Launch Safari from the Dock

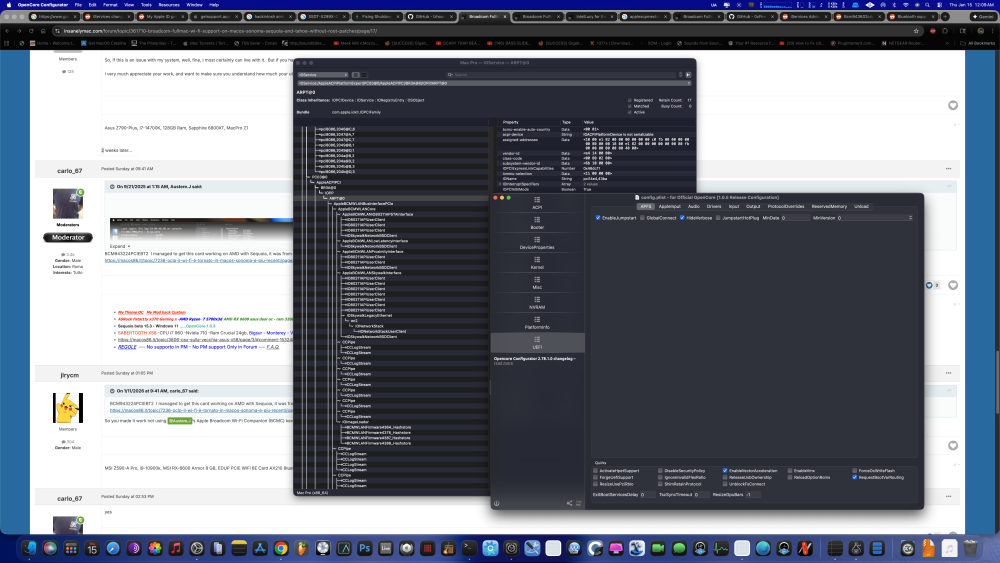[113, 548]
